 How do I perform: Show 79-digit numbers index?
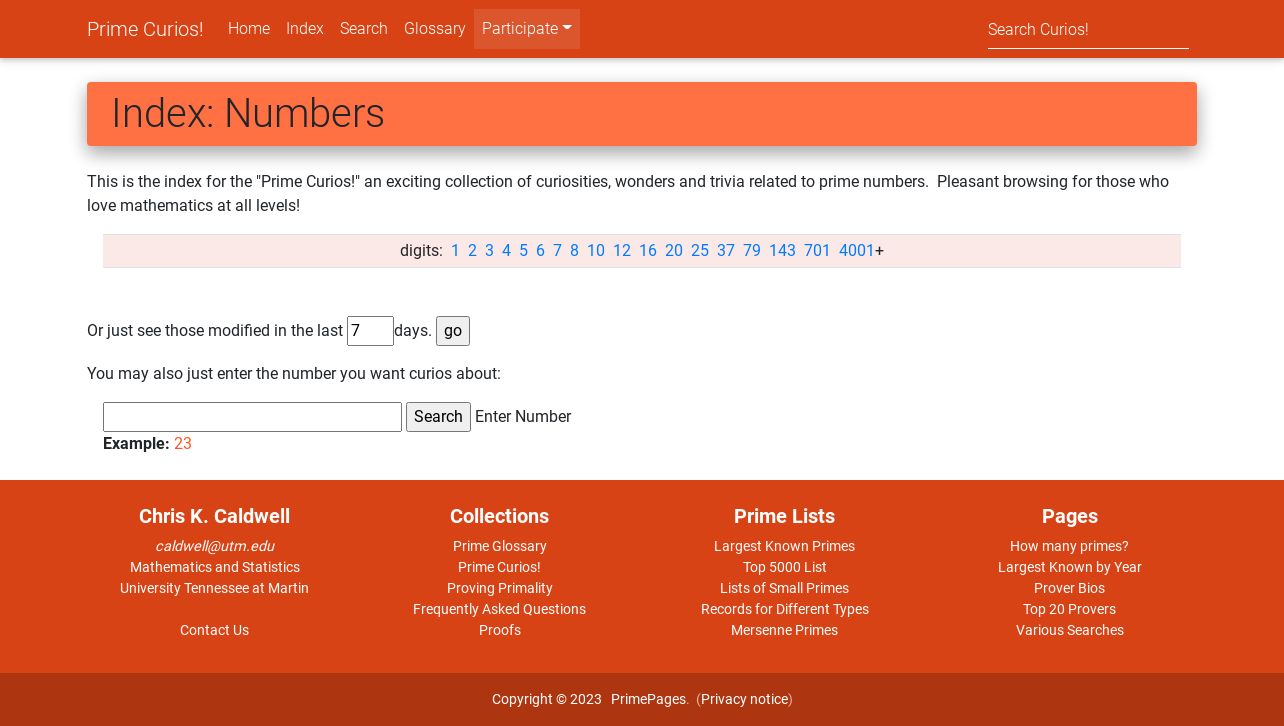[752, 251]
